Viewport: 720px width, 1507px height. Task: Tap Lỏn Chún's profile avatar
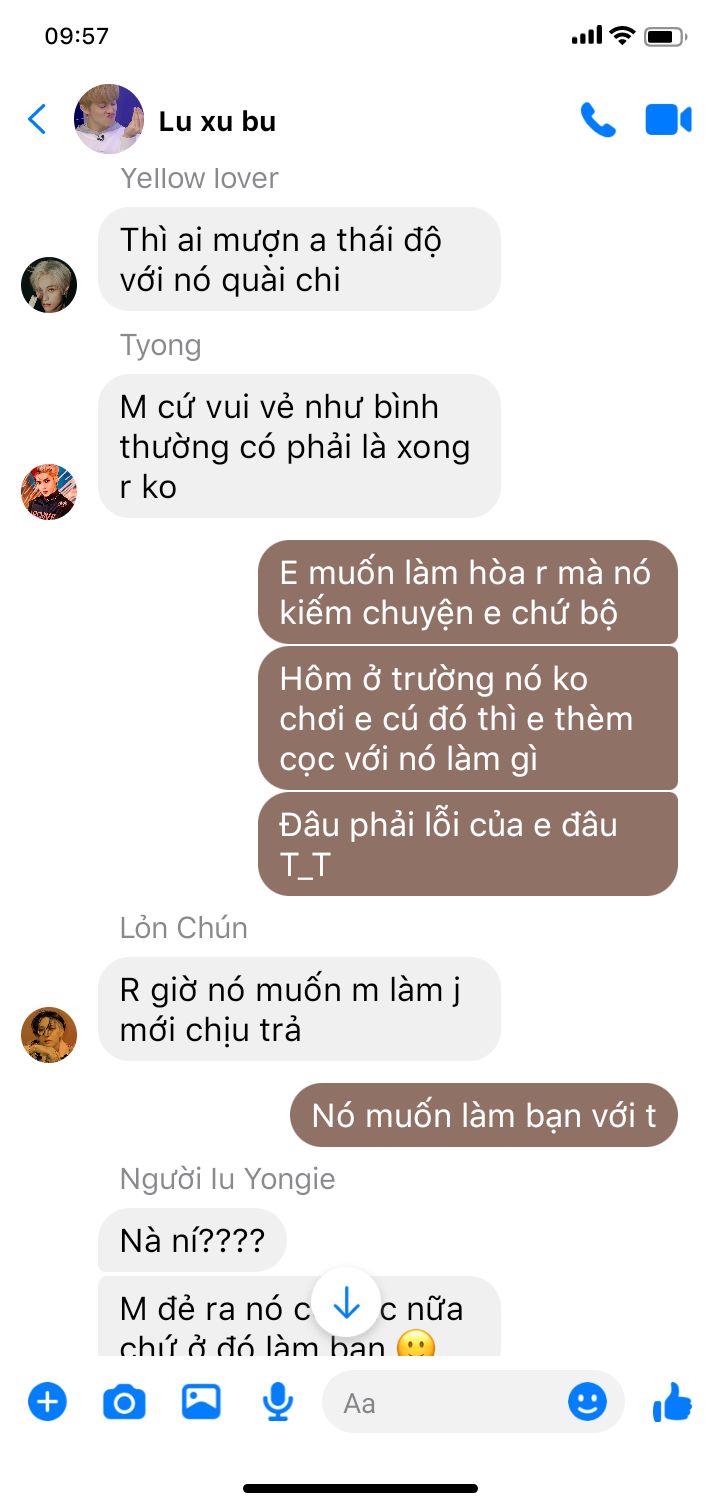pos(49,1035)
